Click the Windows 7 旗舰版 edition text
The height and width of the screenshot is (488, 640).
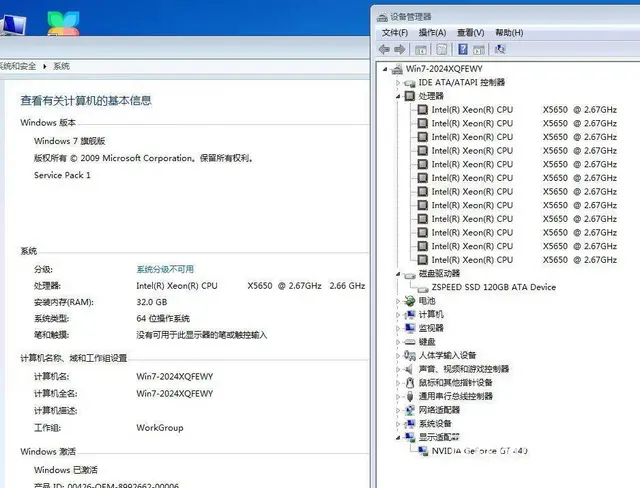[69, 141]
